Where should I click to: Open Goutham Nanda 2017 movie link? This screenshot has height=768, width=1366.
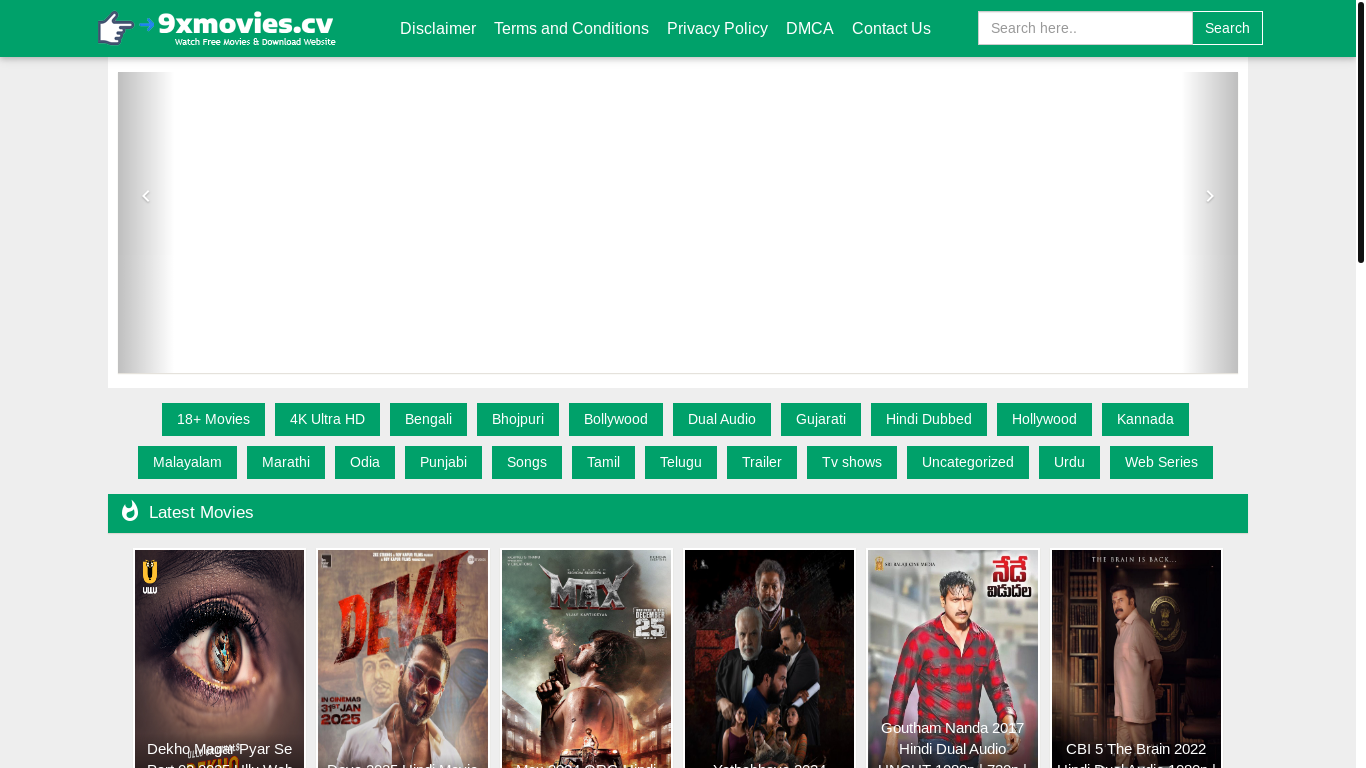952,738
